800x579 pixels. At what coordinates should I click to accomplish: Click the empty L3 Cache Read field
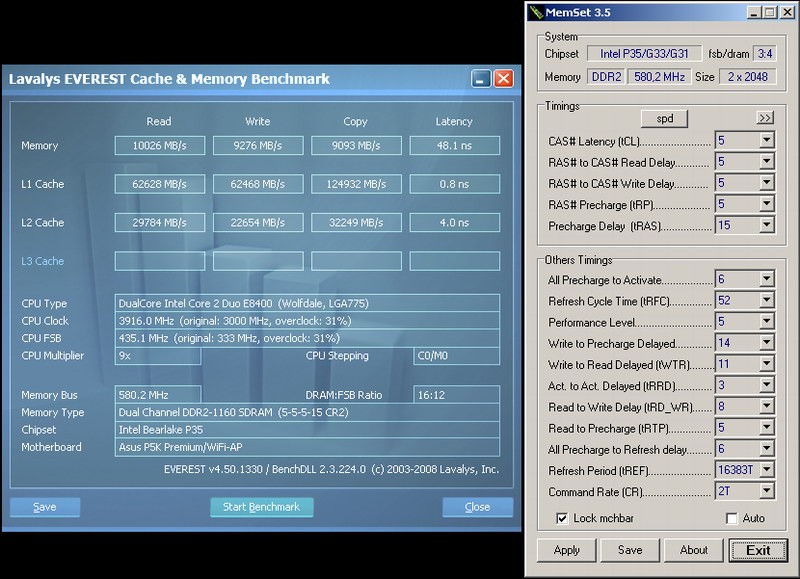pos(160,261)
